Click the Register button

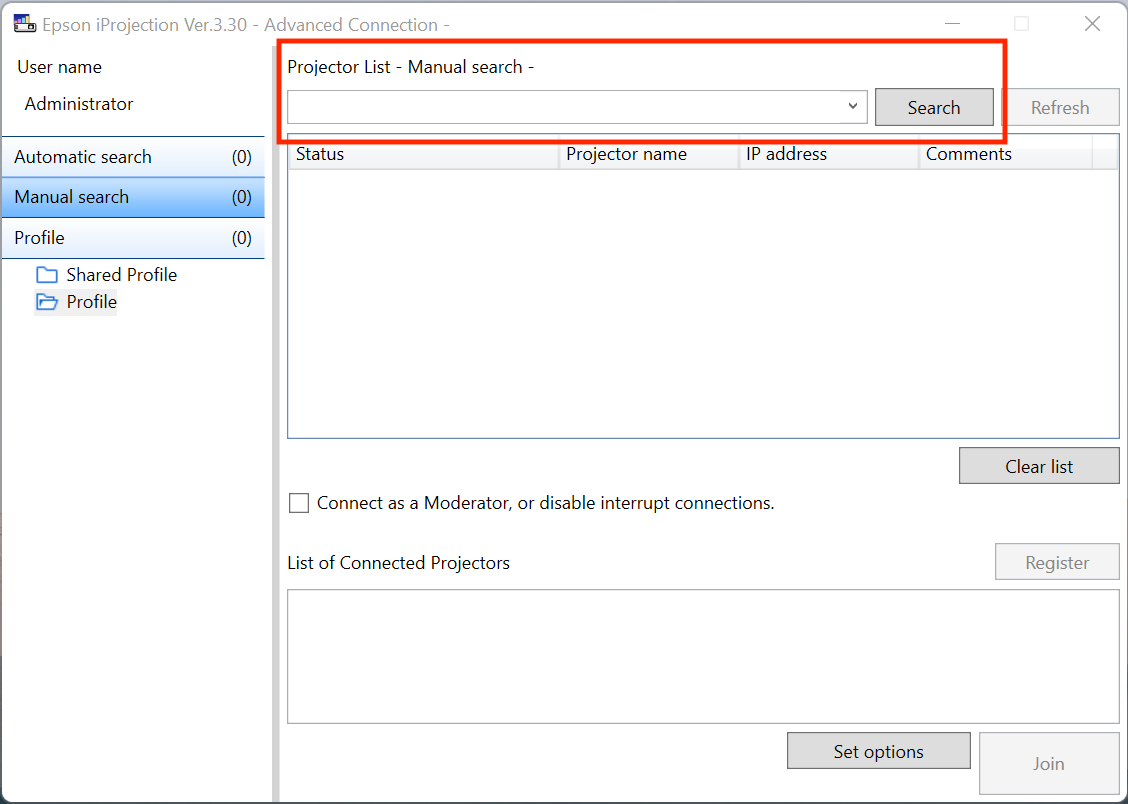[1057, 562]
